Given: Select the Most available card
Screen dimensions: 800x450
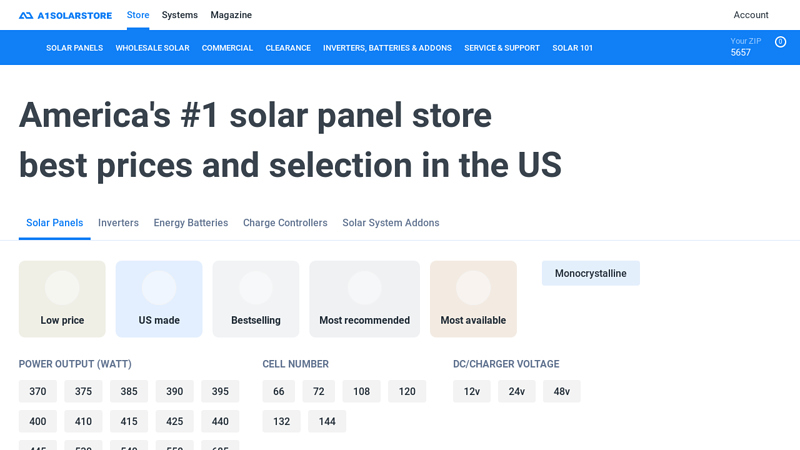Looking at the screenshot, I should 473,299.
